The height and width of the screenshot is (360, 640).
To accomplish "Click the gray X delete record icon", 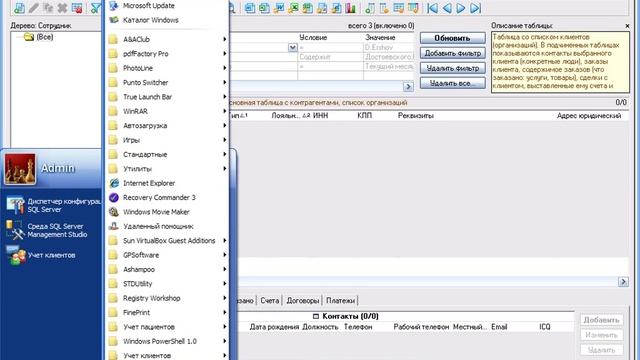I will (x=62, y=8).
